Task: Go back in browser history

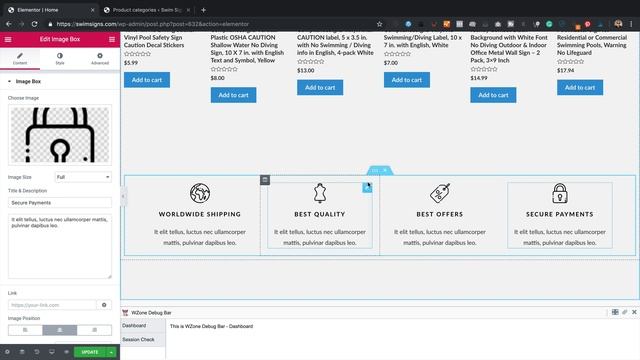Action: click(x=9, y=24)
